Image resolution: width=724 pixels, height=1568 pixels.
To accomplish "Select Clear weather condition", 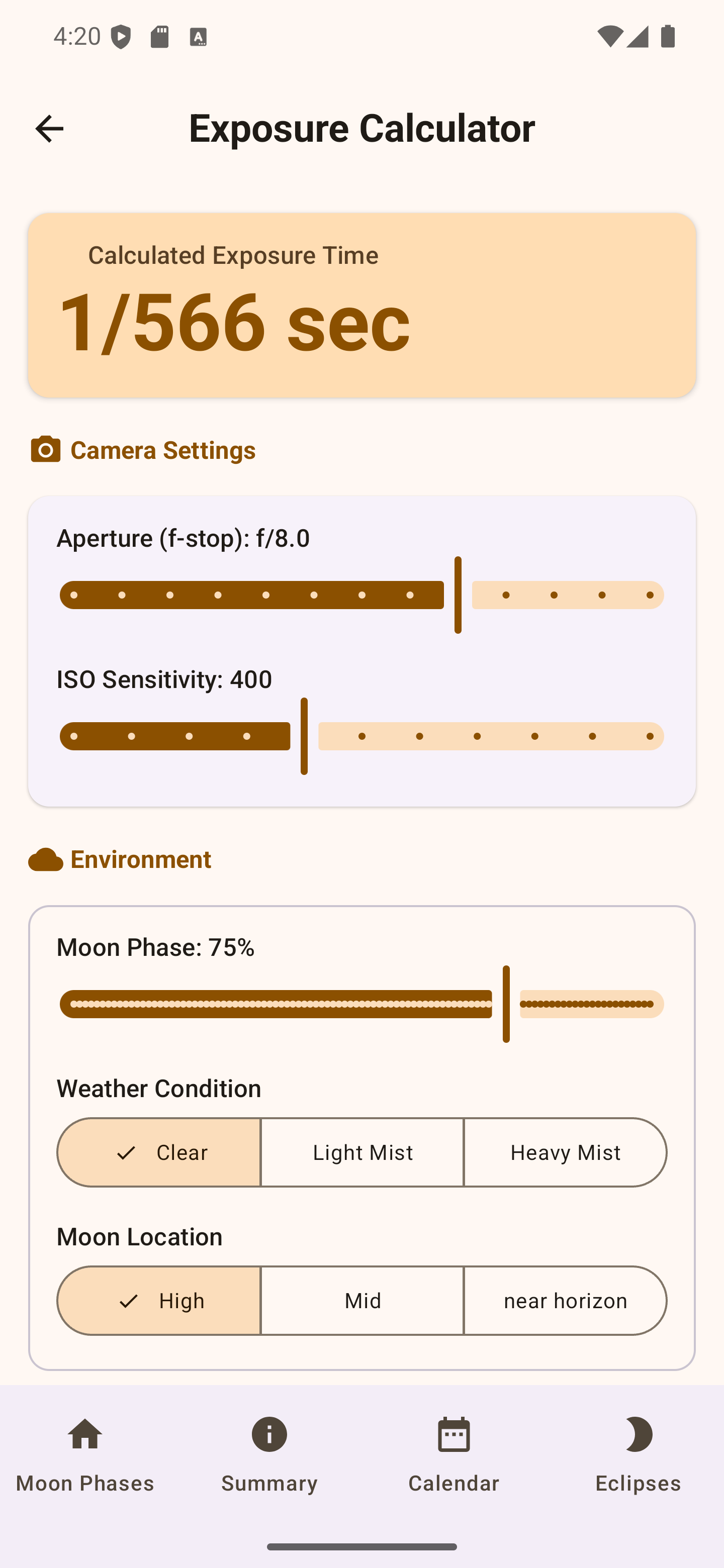I will pos(159,1152).
